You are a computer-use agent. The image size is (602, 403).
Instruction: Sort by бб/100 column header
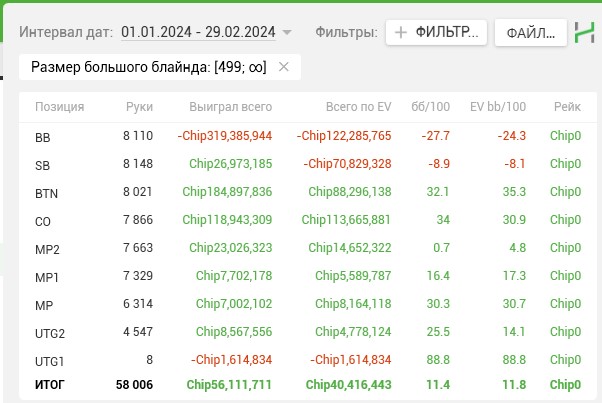click(430, 107)
